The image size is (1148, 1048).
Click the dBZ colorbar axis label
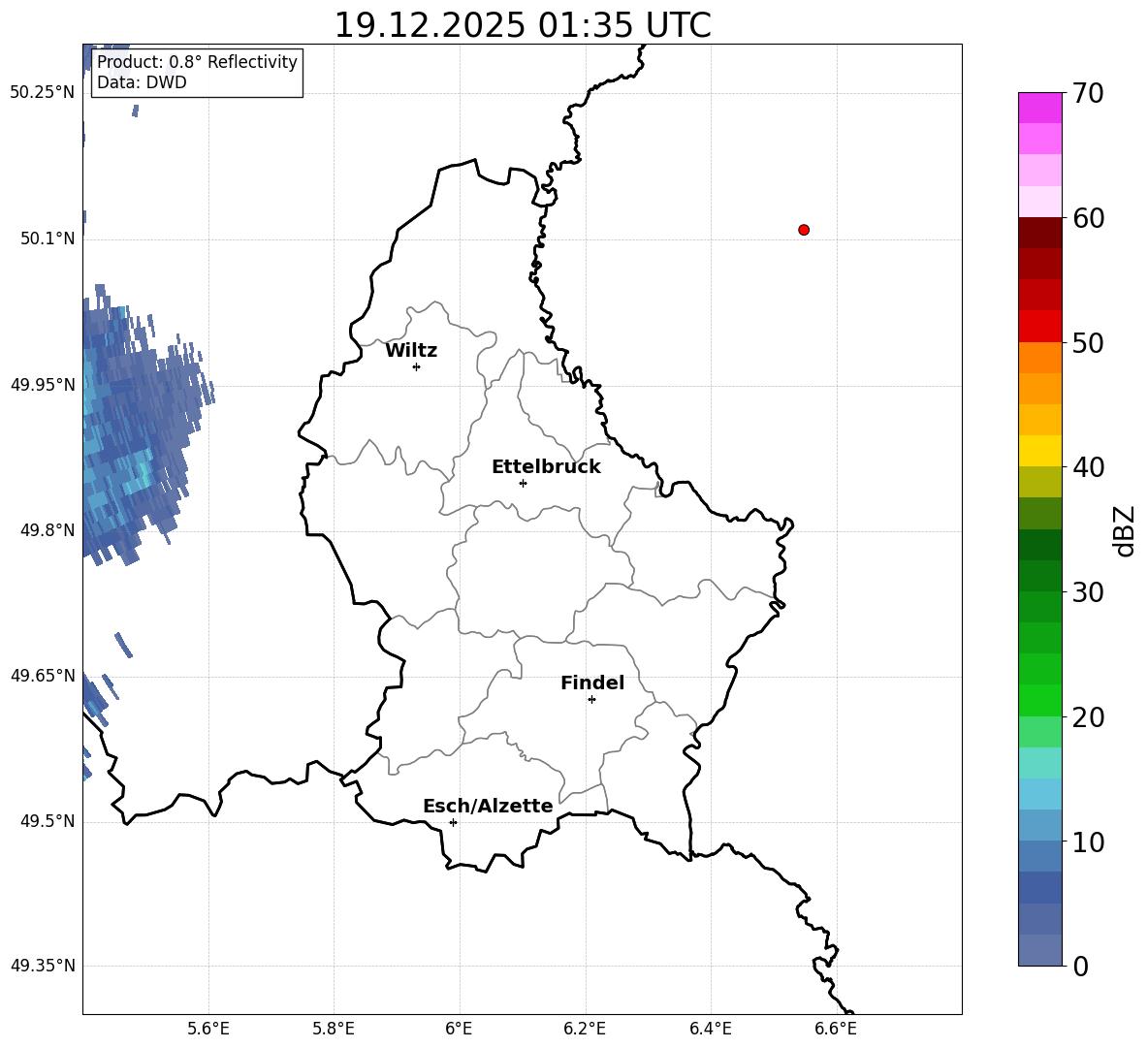pos(1124,530)
